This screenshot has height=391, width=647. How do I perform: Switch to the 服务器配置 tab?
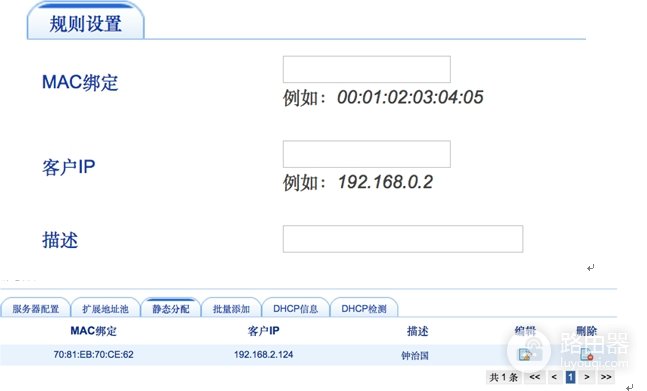click(35, 309)
